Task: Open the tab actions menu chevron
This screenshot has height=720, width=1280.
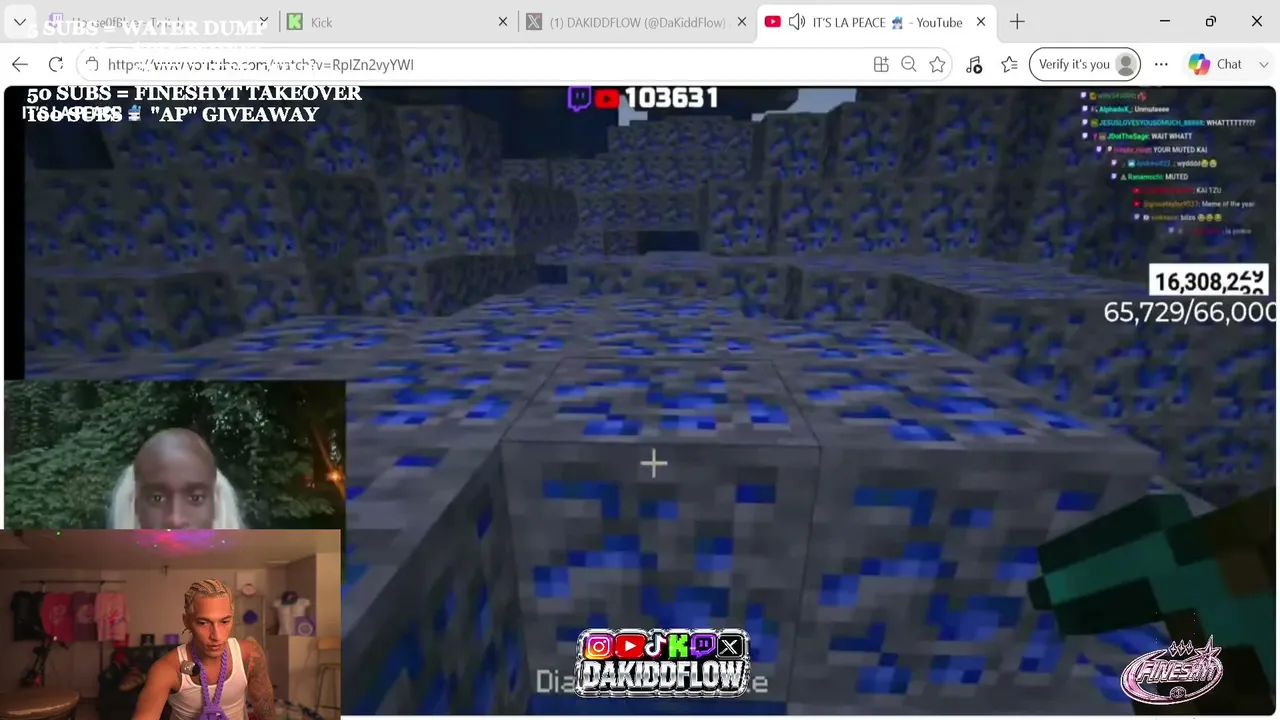Action: point(19,22)
